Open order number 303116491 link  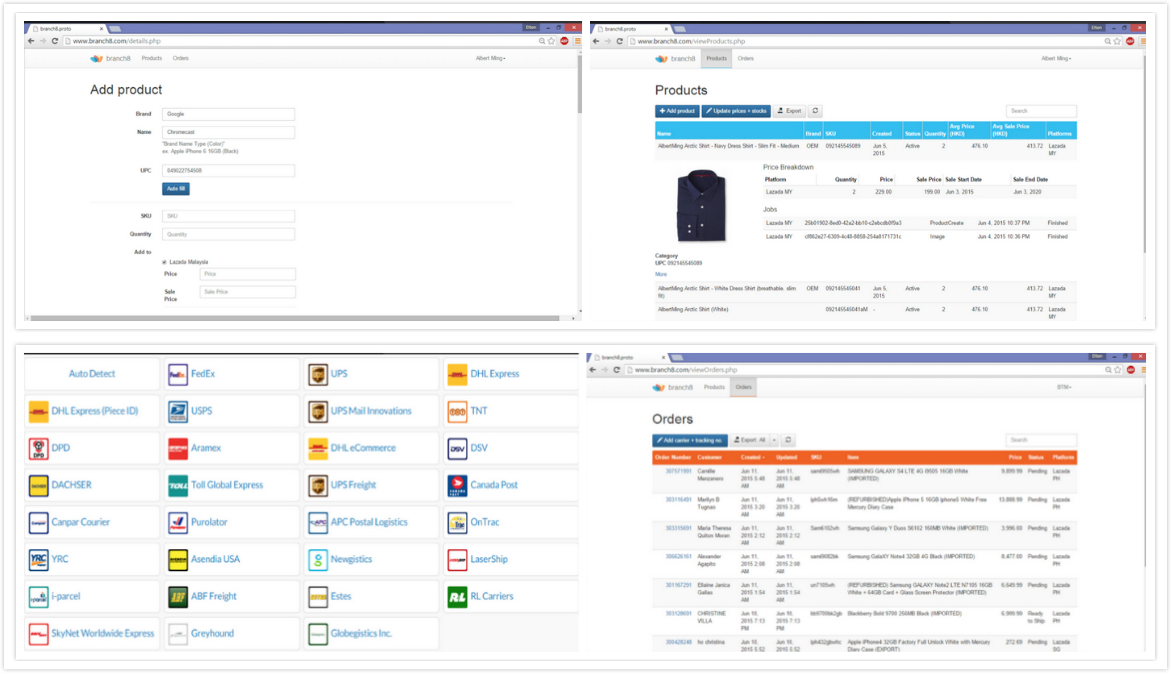[x=678, y=500]
